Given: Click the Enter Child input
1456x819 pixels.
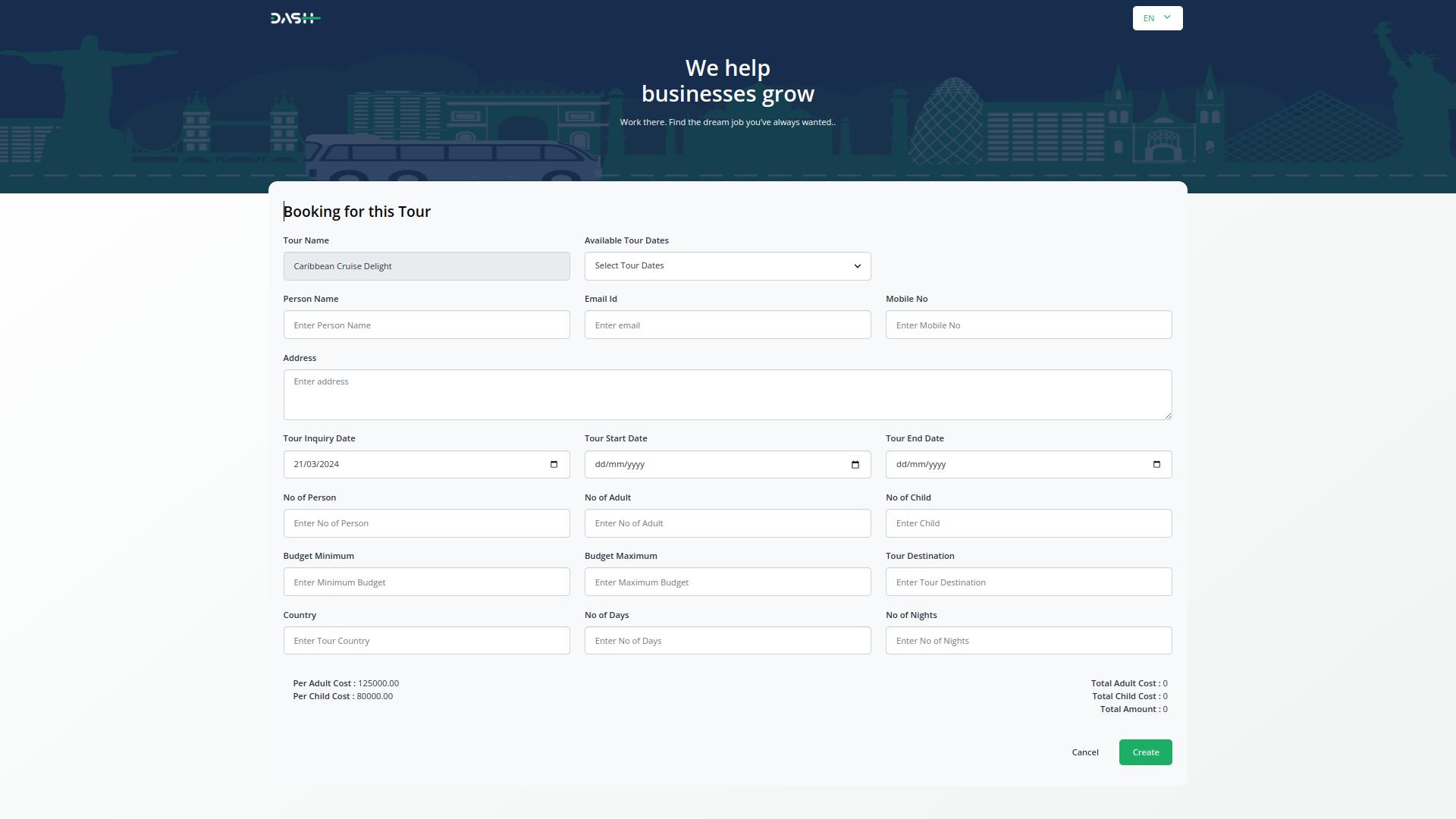Looking at the screenshot, I should point(1028,523).
